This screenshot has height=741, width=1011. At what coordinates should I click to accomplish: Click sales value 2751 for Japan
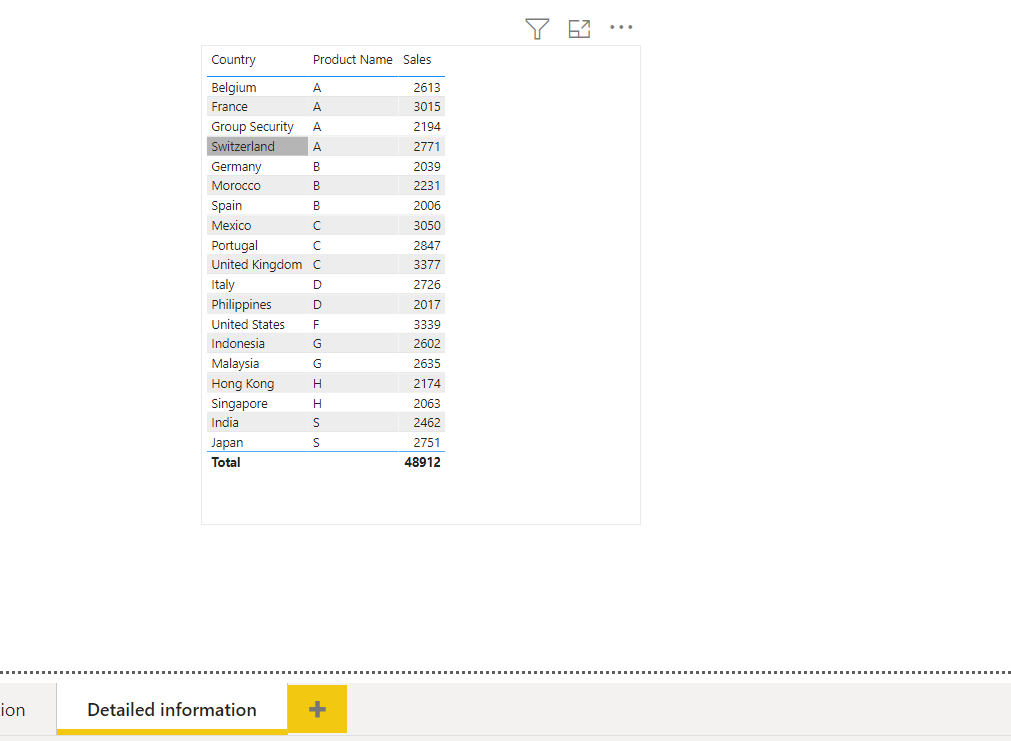click(x=427, y=442)
